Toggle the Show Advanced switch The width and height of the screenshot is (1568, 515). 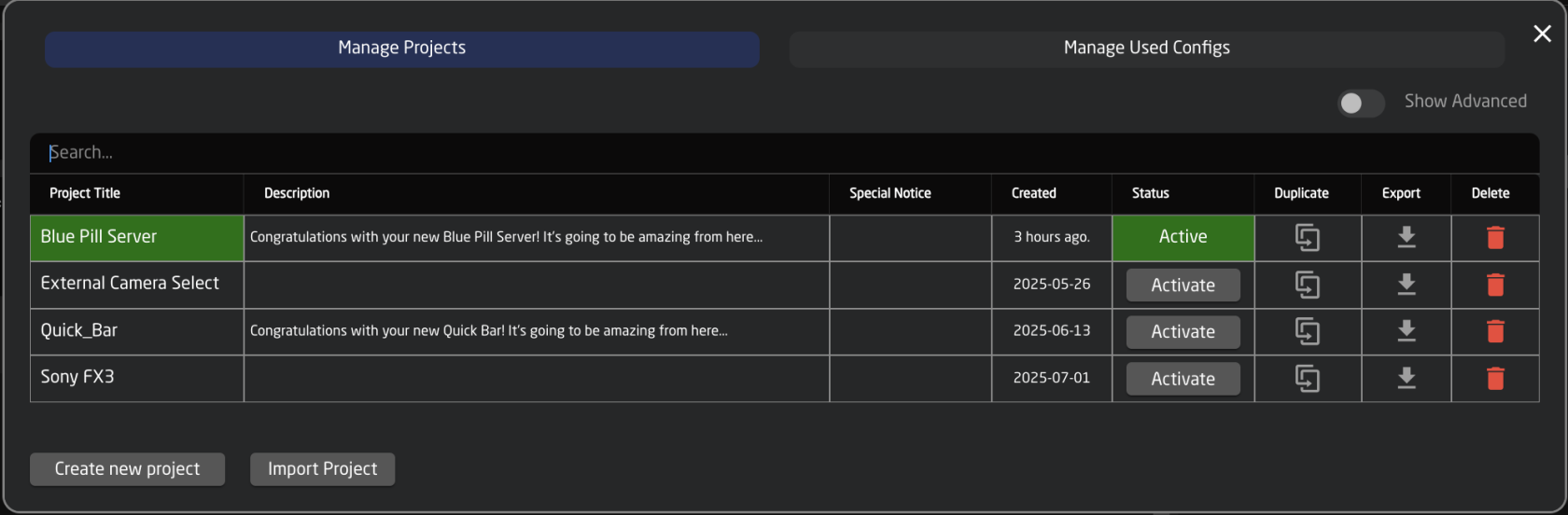1361,103
